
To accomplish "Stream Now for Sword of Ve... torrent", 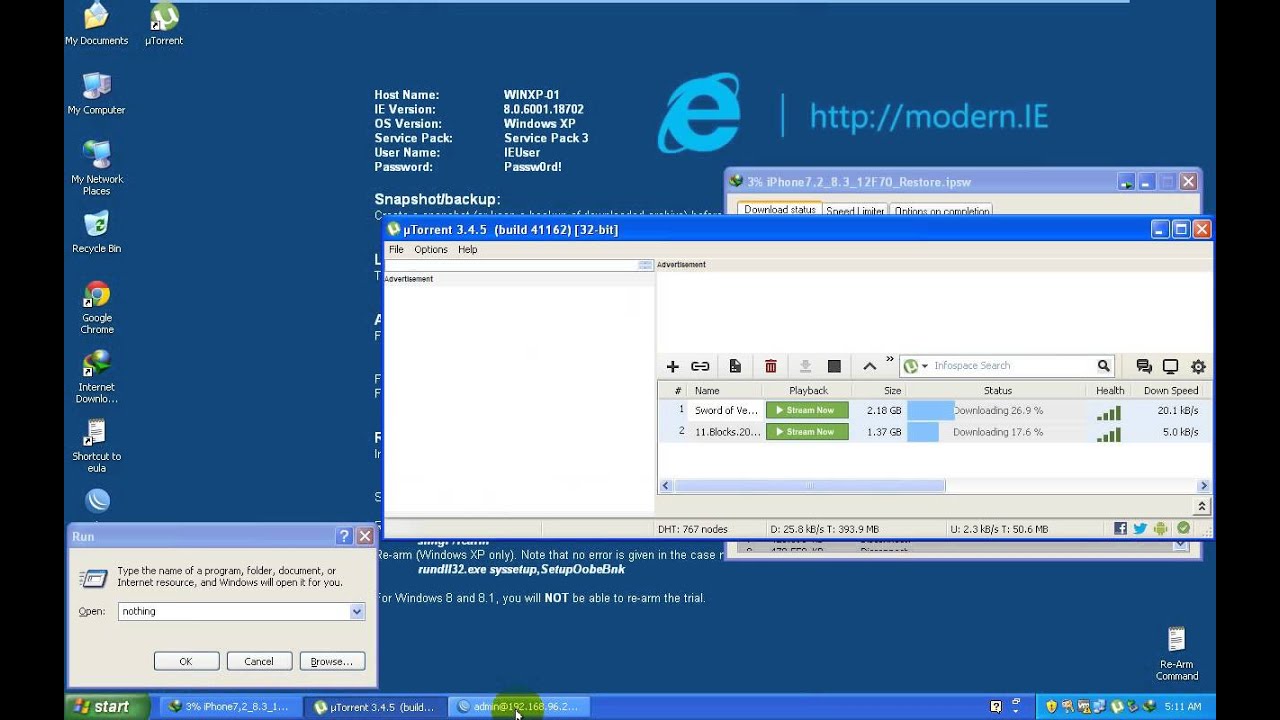I will click(x=807, y=410).
